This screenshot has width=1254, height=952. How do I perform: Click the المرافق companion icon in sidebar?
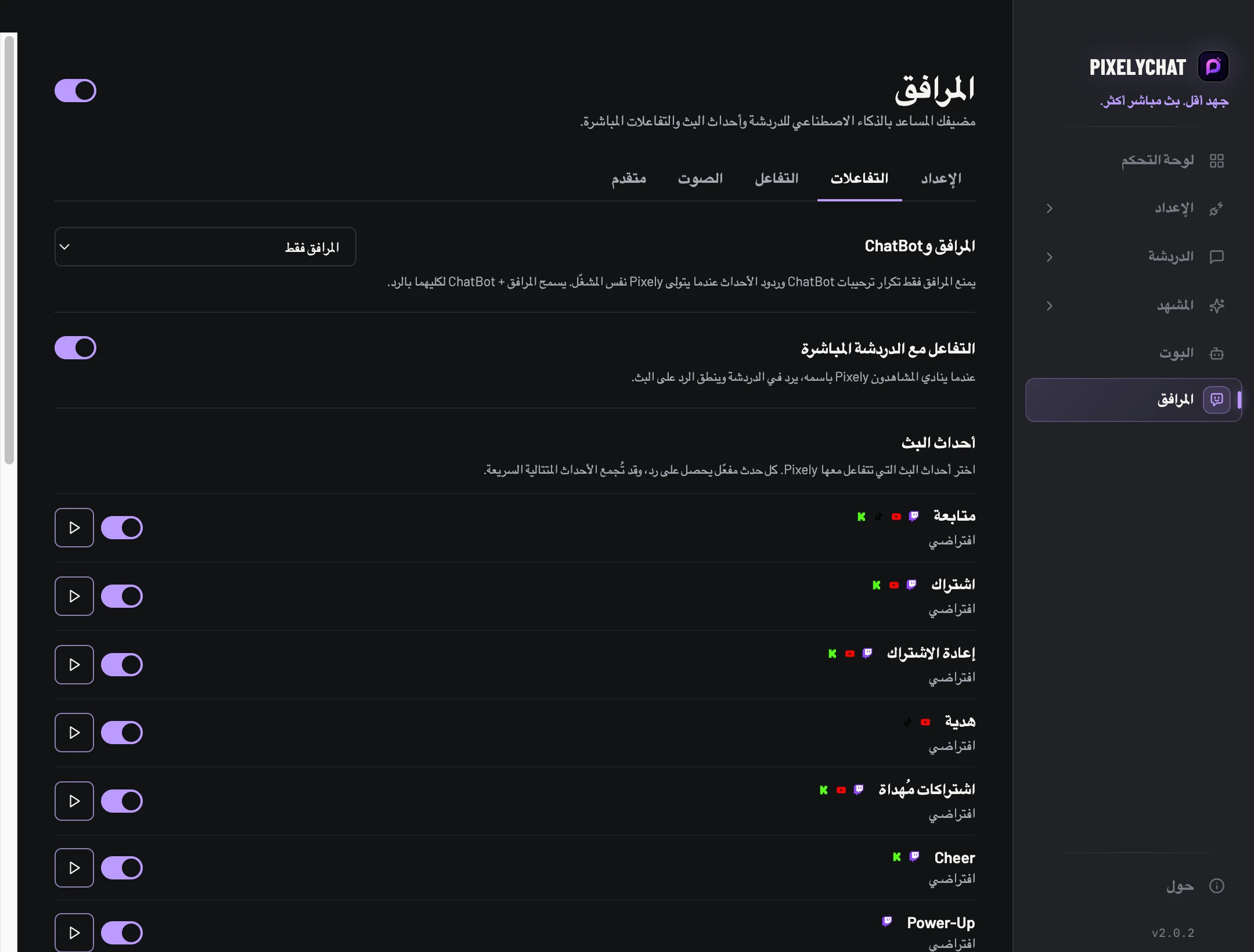(1217, 399)
